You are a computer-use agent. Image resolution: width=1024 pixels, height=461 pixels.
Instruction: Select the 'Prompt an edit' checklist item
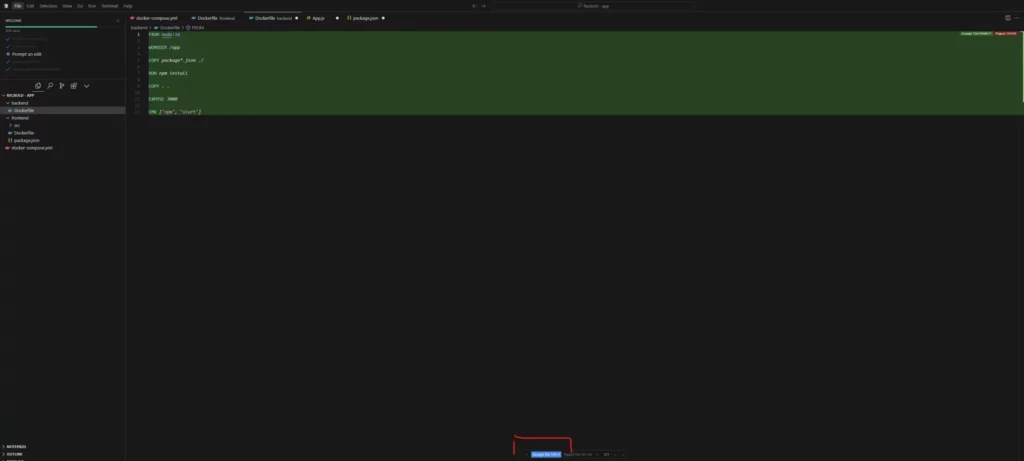click(27, 53)
